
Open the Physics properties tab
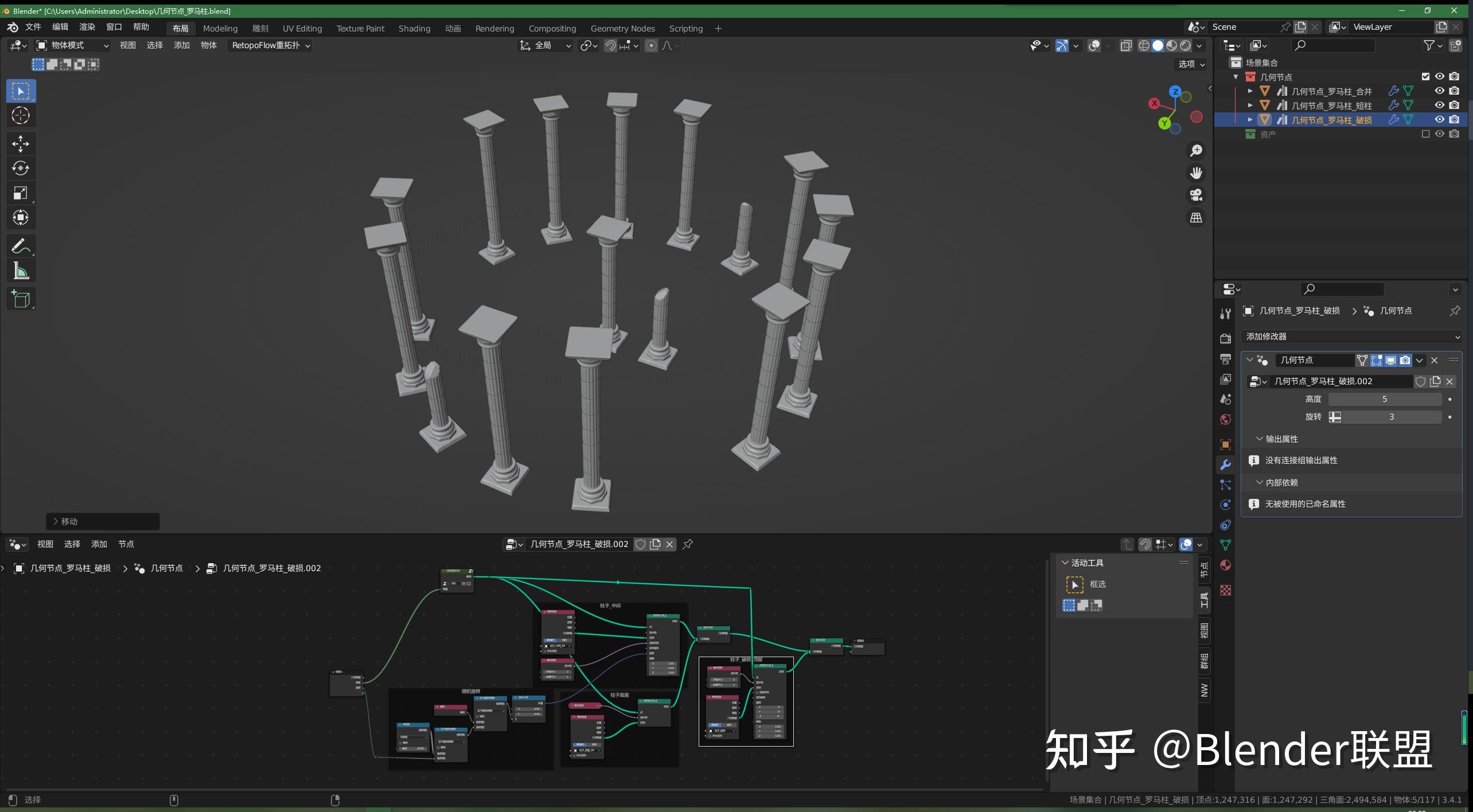click(1225, 505)
